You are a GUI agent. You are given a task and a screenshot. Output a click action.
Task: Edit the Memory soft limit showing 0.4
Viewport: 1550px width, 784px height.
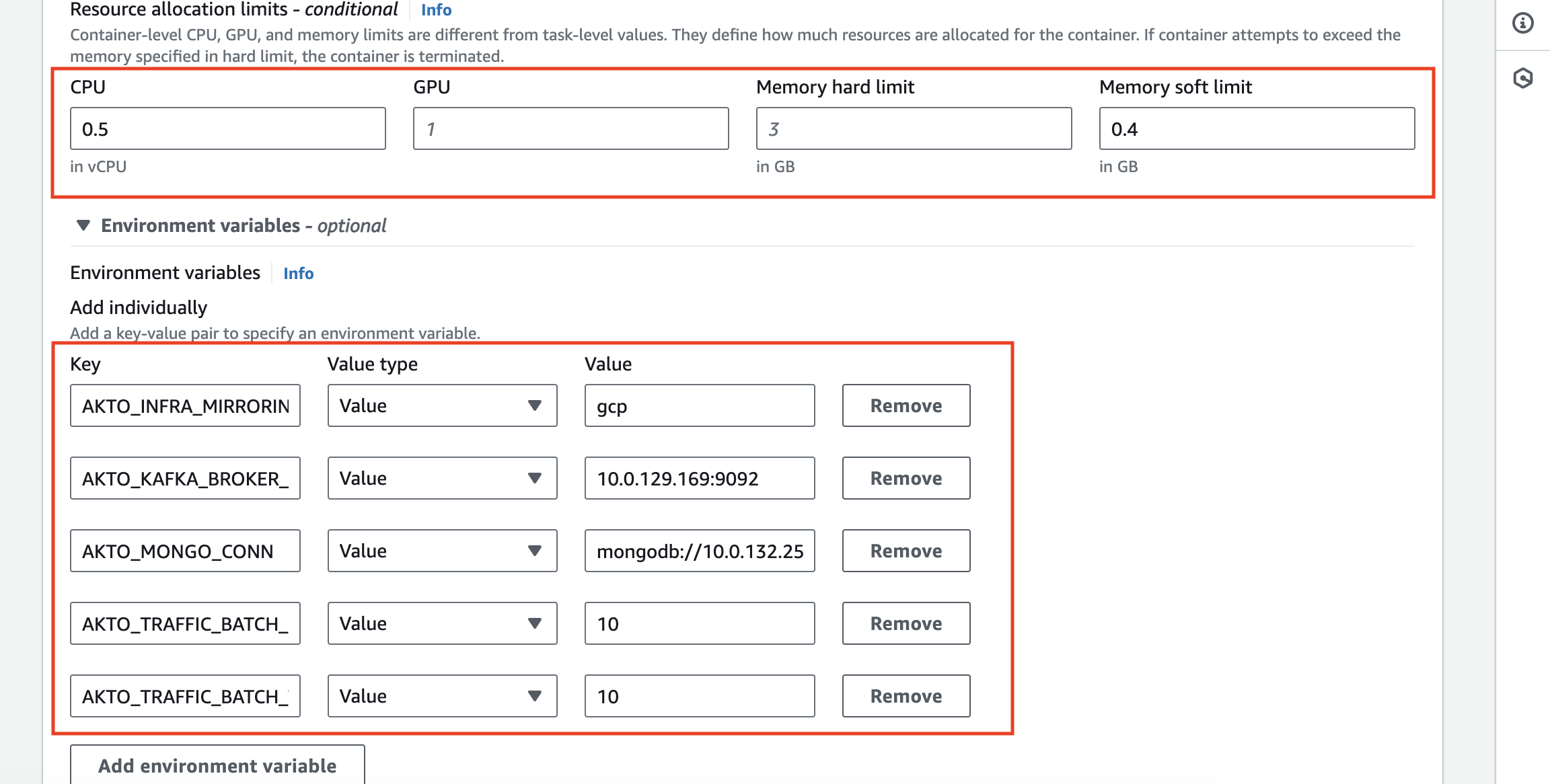1256,128
